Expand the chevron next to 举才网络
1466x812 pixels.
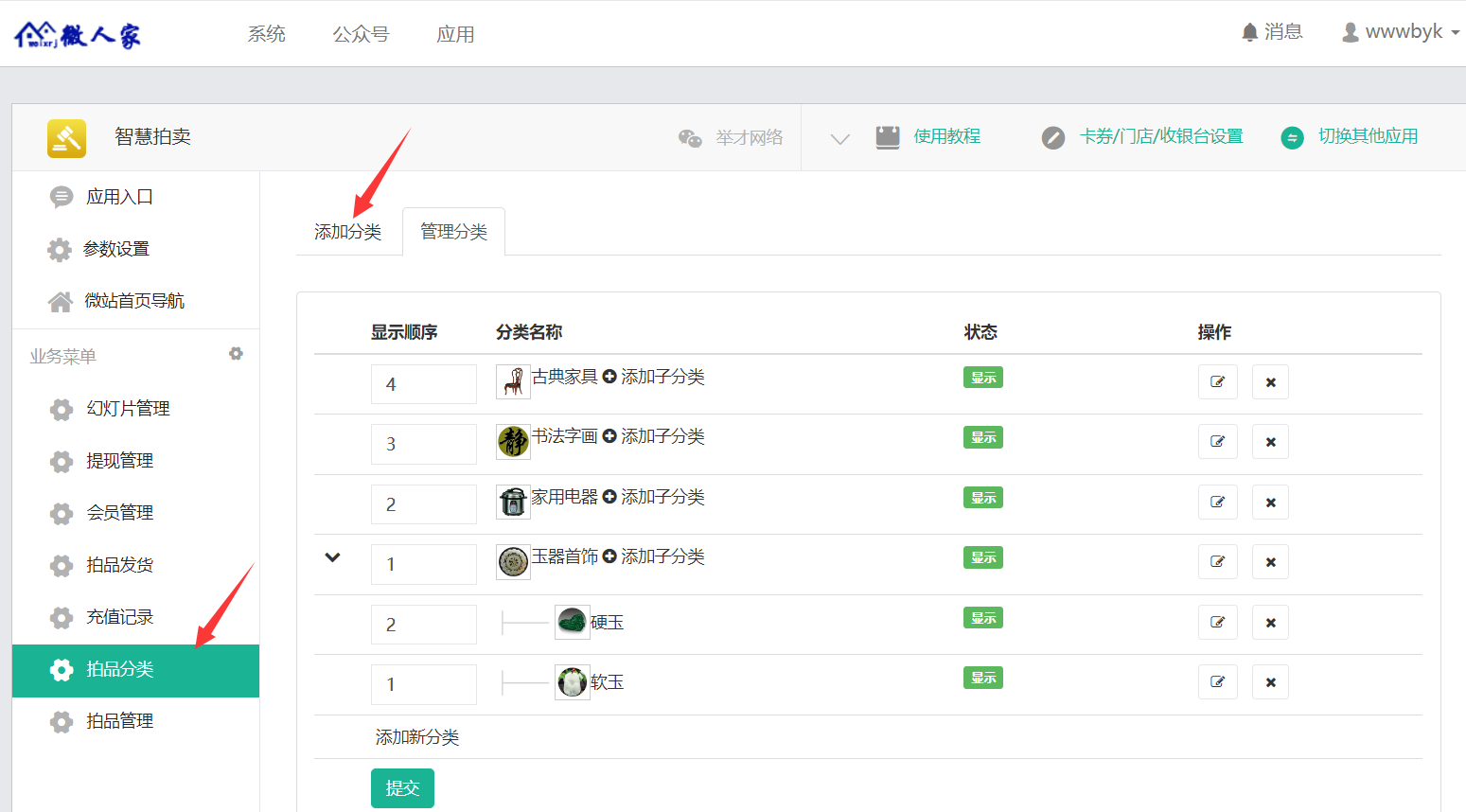(x=839, y=139)
